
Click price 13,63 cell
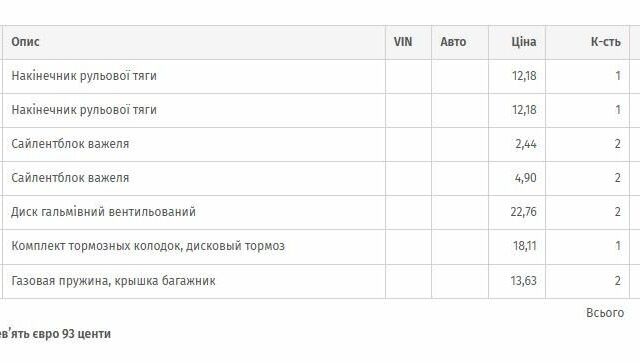coord(517,281)
